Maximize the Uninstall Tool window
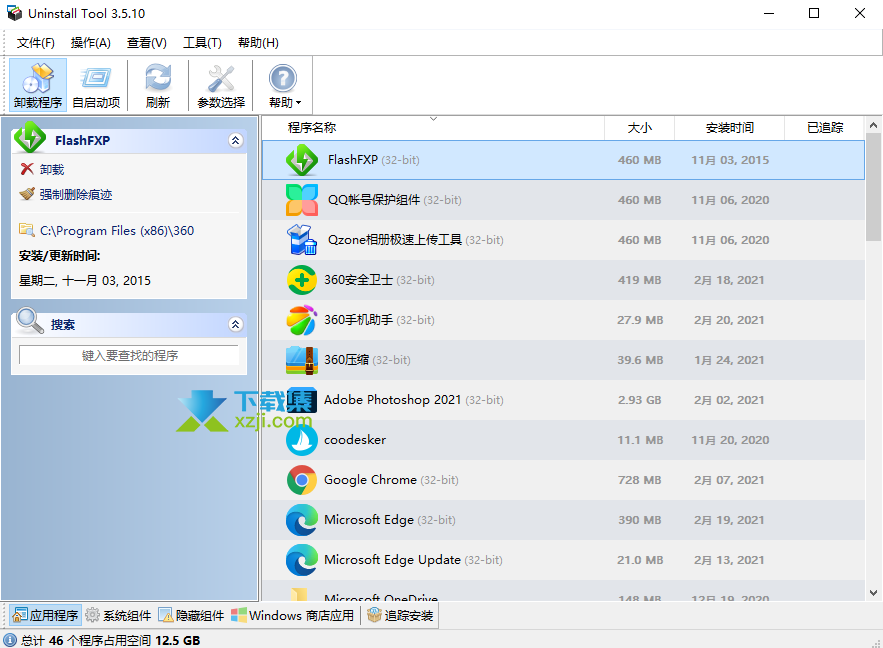Viewport: 883px width, 648px height. tap(814, 13)
